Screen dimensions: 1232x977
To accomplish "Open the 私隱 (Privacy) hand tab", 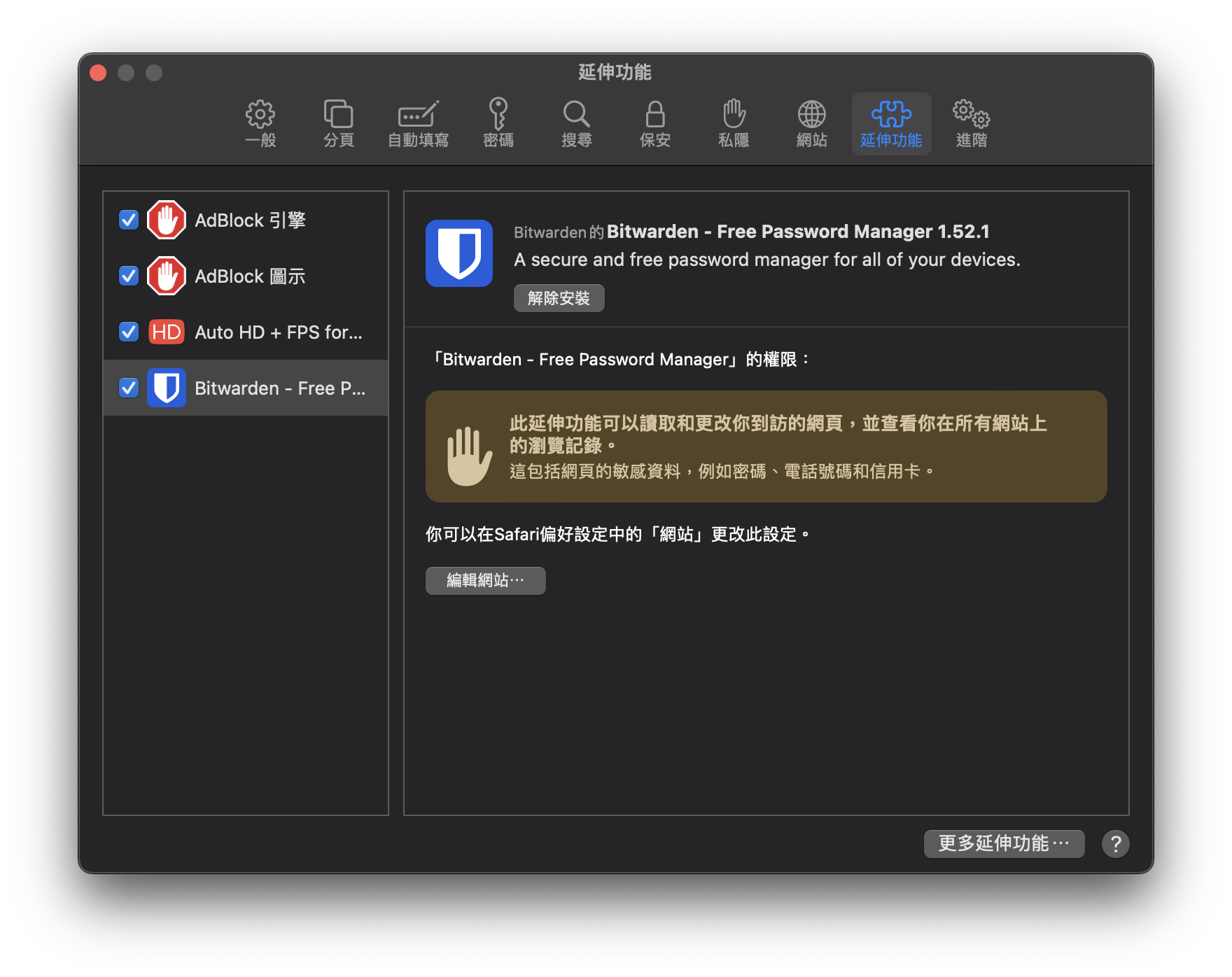I will (734, 124).
